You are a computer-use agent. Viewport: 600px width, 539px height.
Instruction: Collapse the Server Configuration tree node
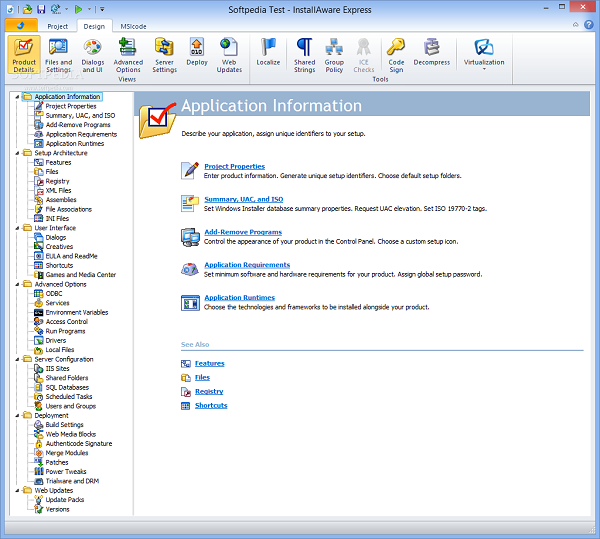pos(17,359)
